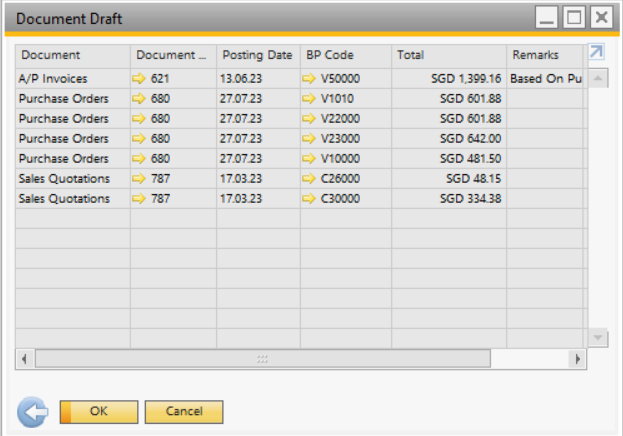Click the blue back arrow button
The width and height of the screenshot is (623, 436).
tap(33, 412)
